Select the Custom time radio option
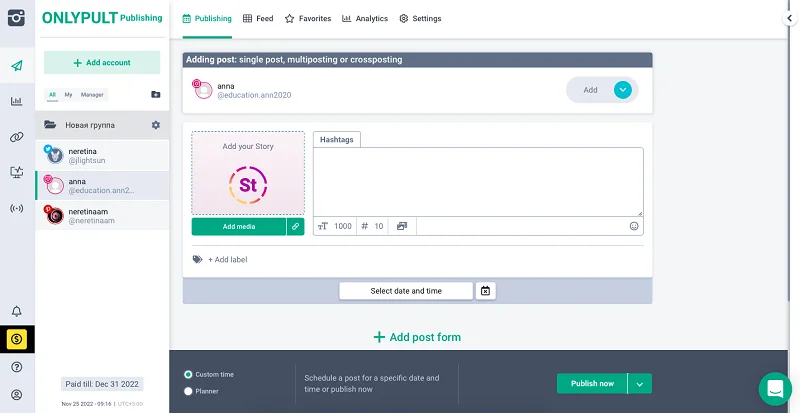Image resolution: width=800 pixels, height=413 pixels. pyautogui.click(x=189, y=374)
